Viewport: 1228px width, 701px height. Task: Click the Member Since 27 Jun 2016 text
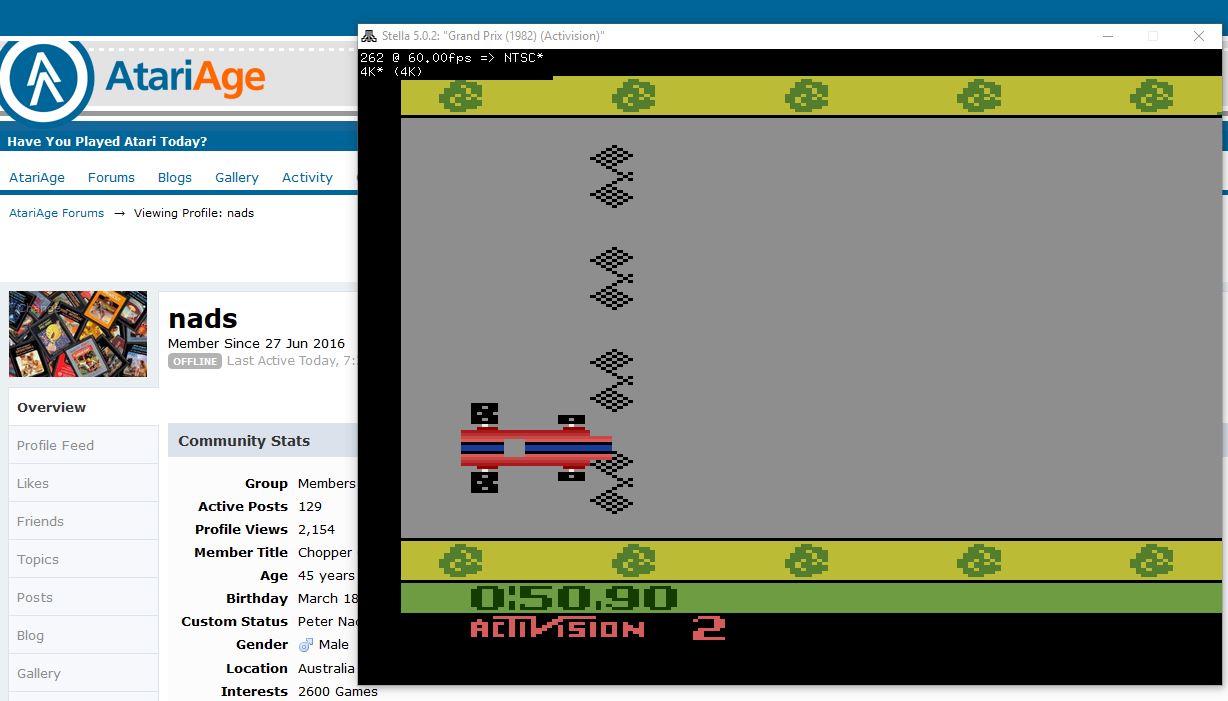click(x=256, y=343)
